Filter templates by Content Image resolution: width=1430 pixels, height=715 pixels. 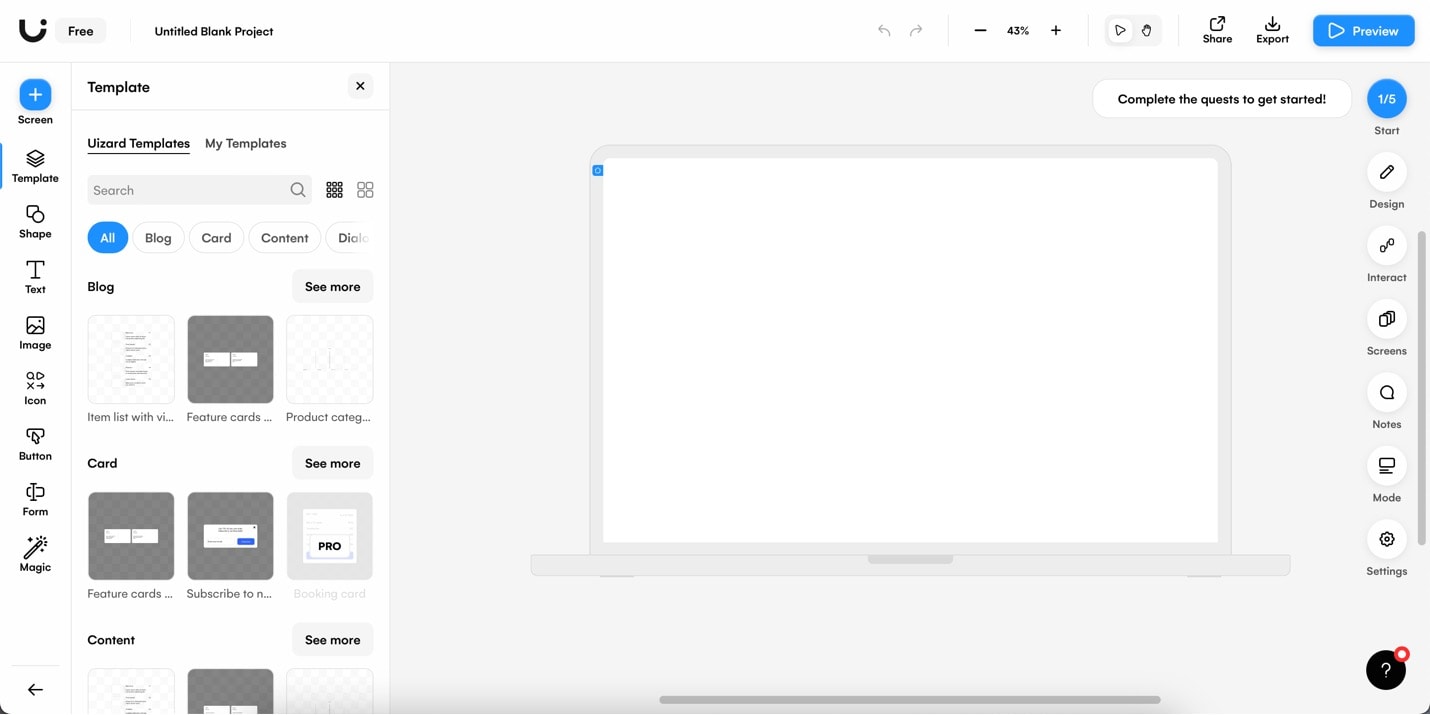(x=285, y=238)
